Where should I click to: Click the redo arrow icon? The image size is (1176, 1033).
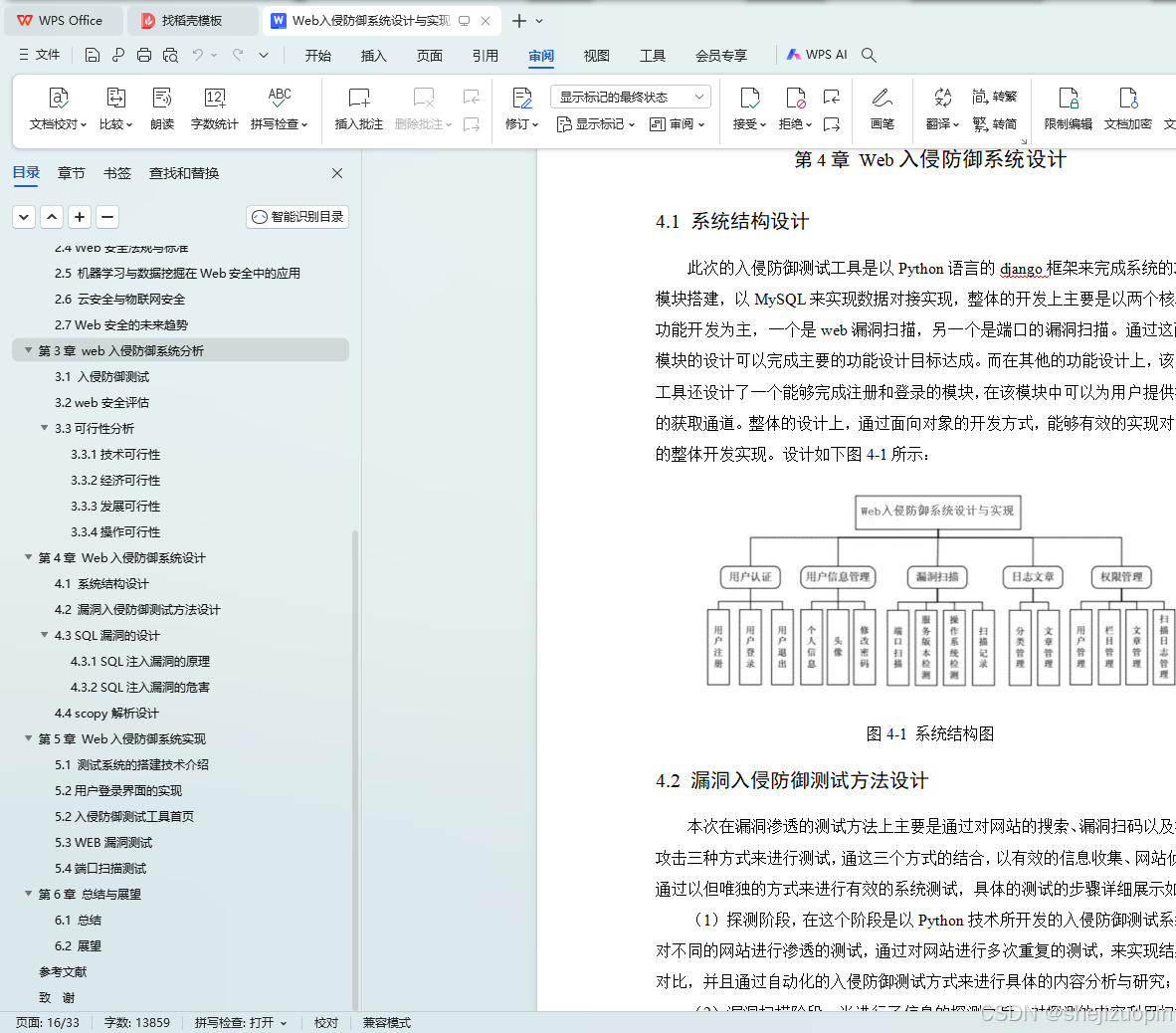pos(238,55)
